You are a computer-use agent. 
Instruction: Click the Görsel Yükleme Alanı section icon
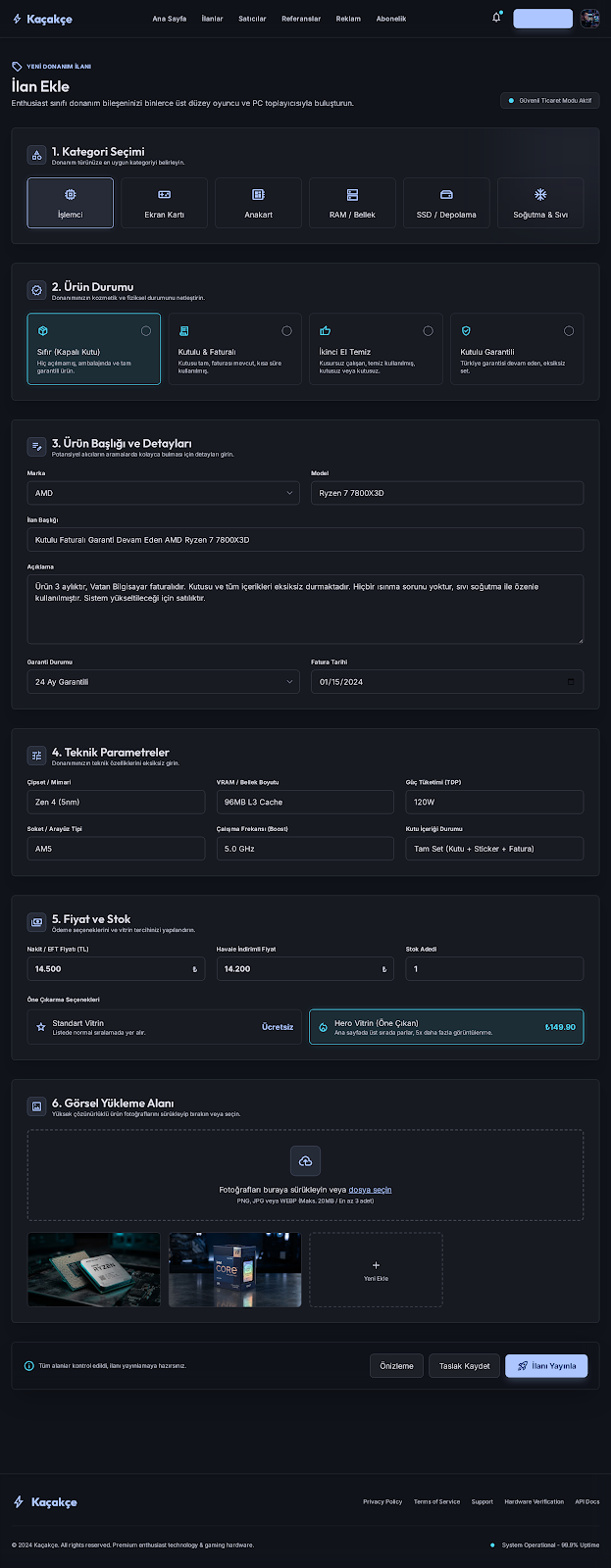(36, 1106)
